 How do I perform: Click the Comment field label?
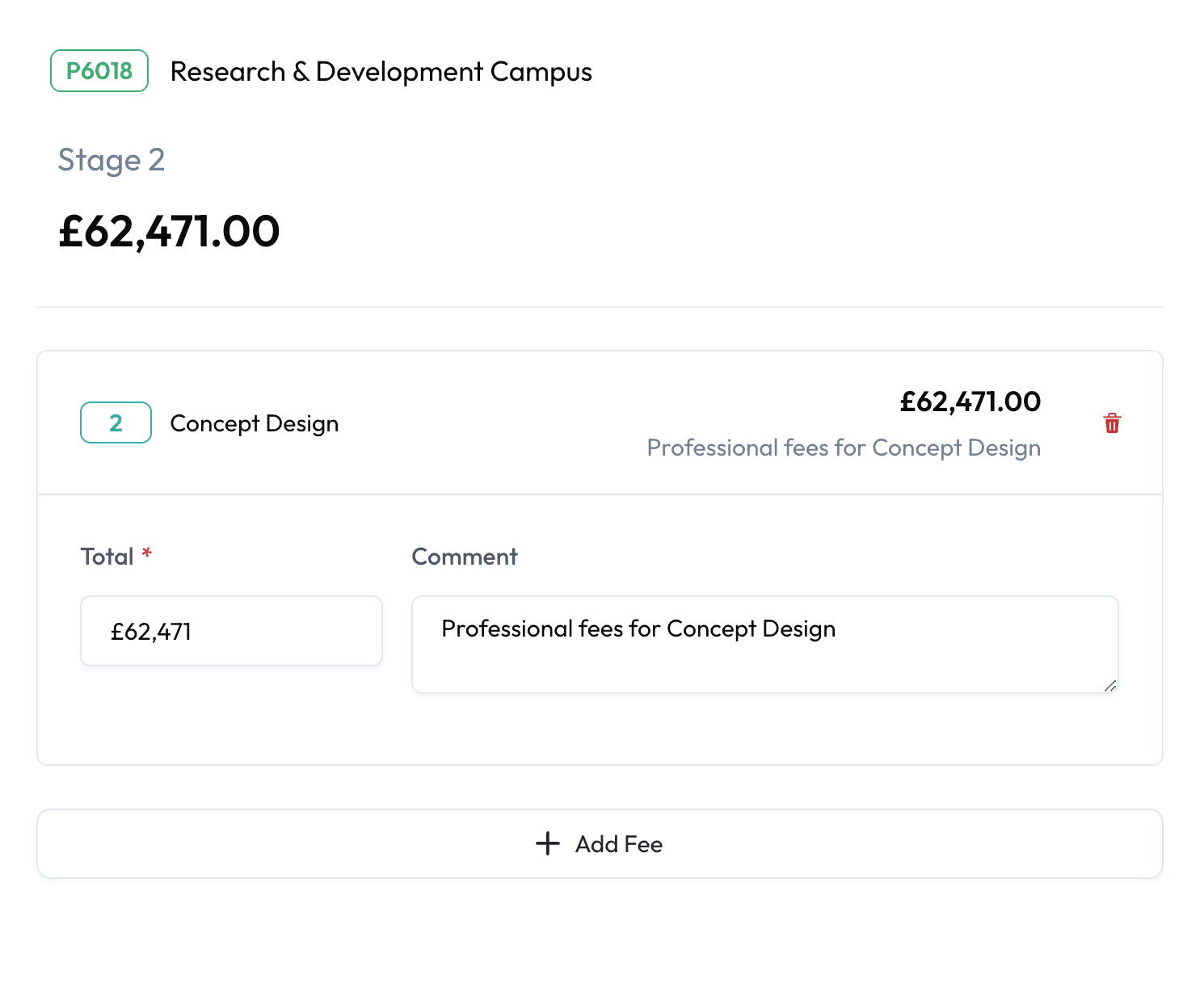click(465, 557)
